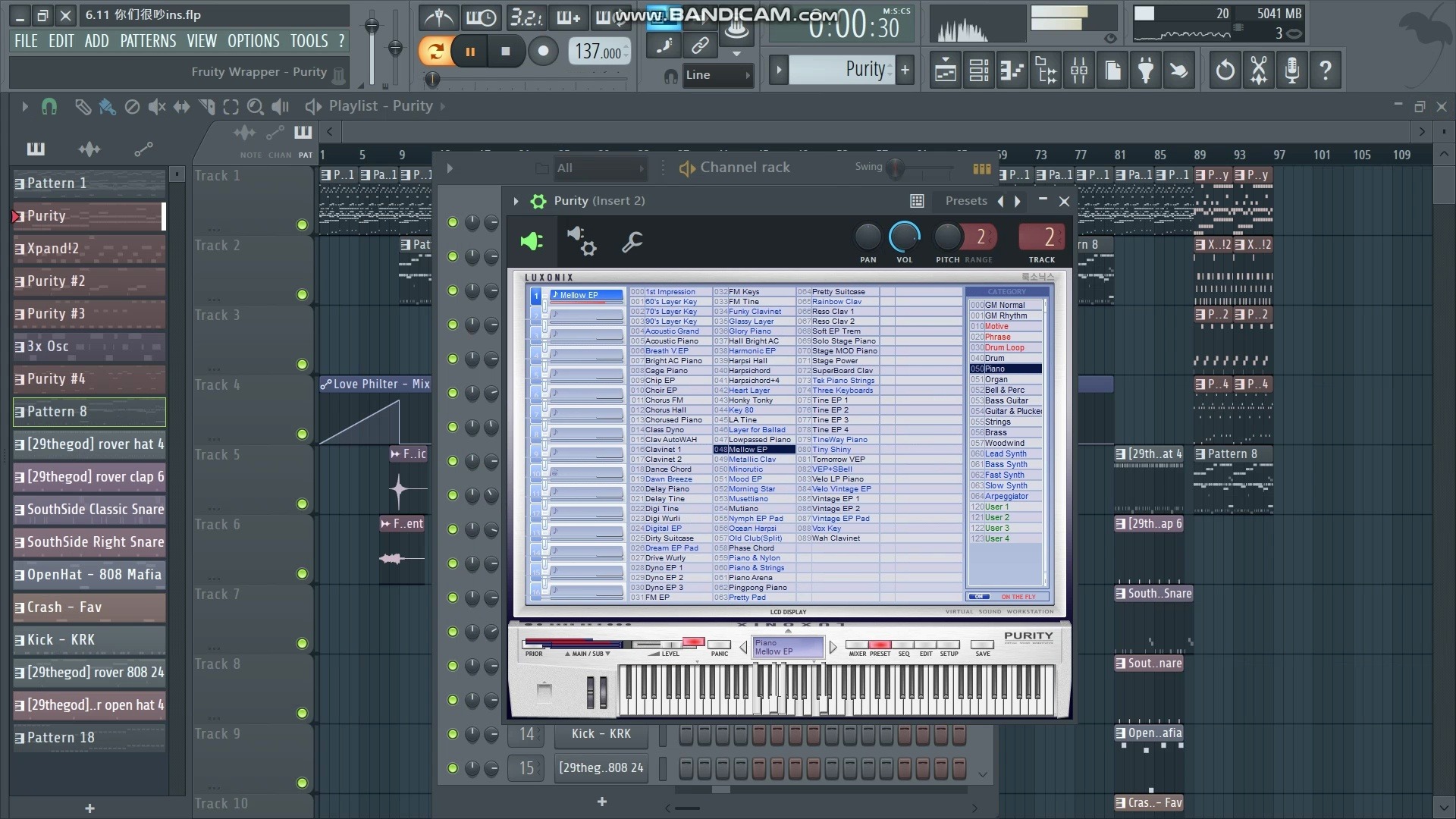Open the ADD menu
Screen dimensions: 1456x819
[96, 41]
